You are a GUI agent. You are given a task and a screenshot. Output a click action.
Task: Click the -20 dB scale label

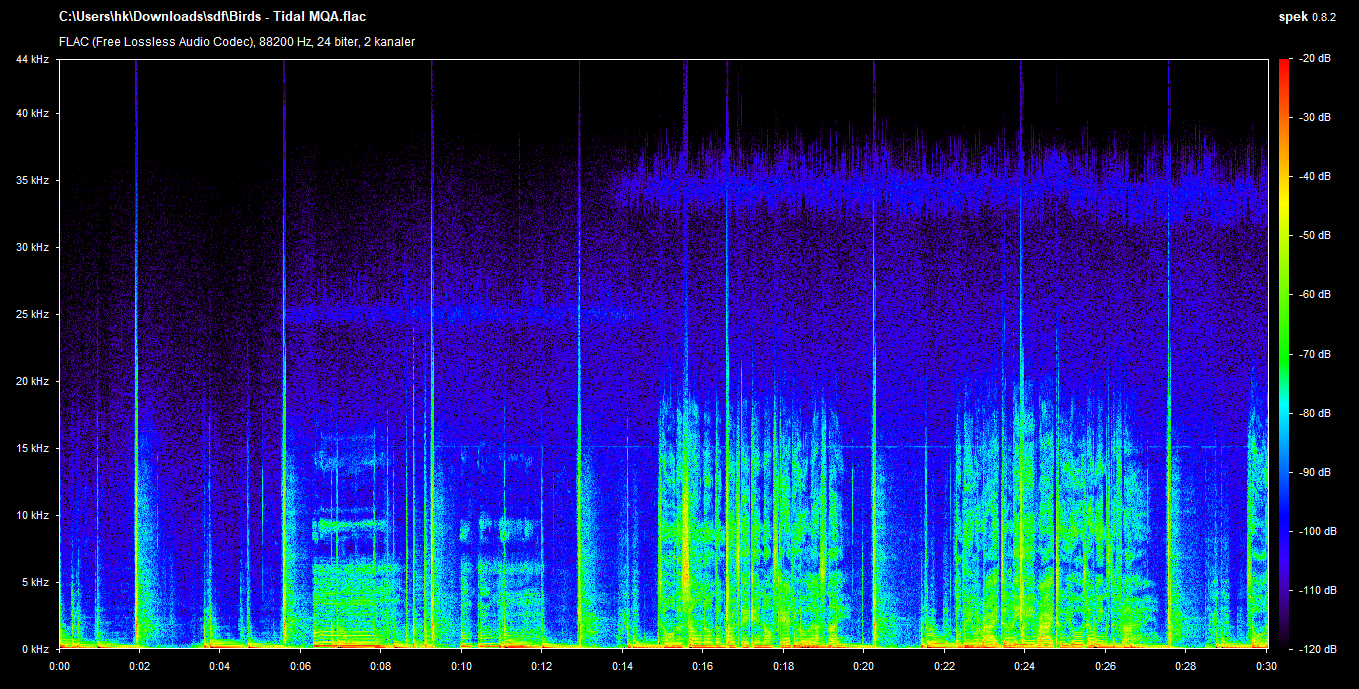pos(1315,59)
